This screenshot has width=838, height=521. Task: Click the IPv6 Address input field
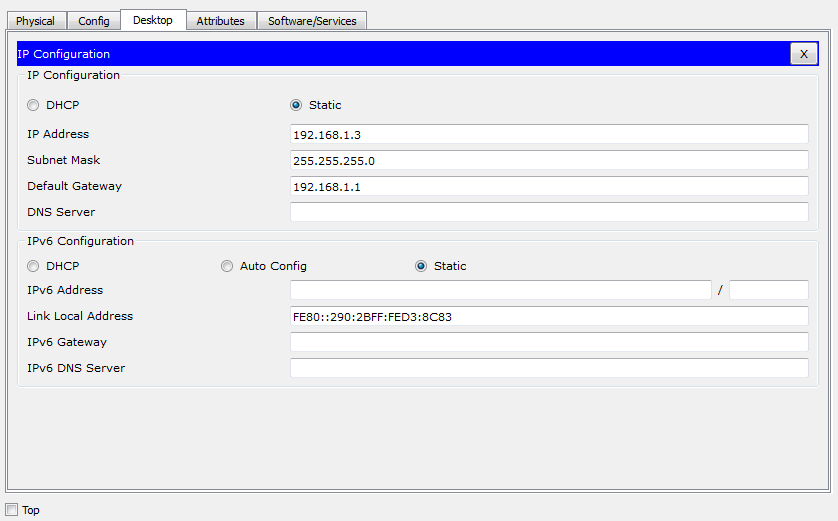tap(501, 290)
